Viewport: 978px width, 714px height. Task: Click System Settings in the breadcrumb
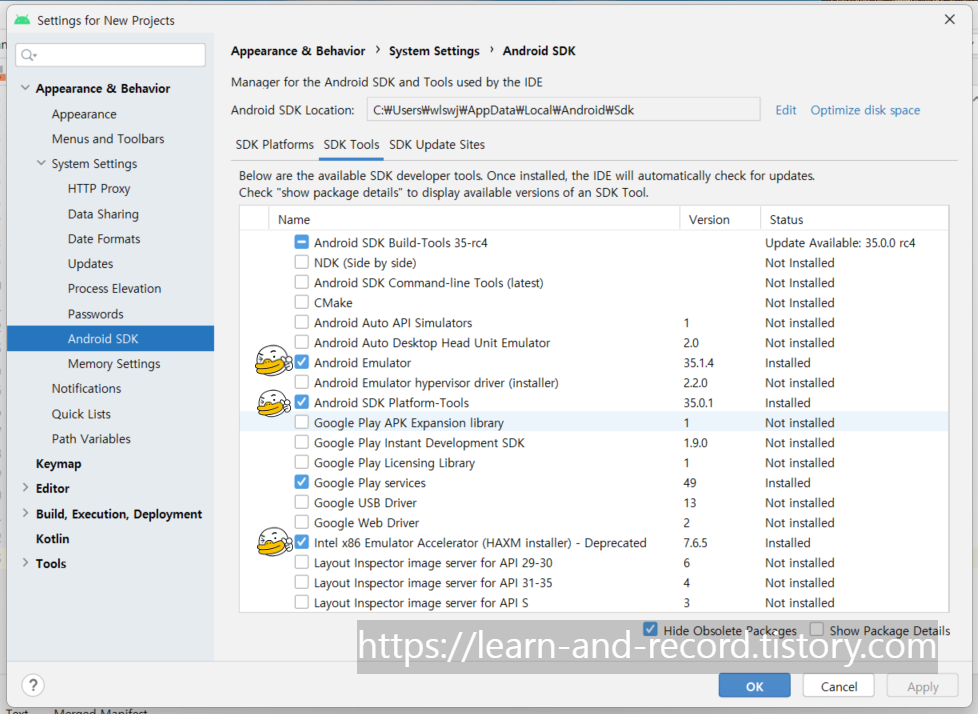434,51
